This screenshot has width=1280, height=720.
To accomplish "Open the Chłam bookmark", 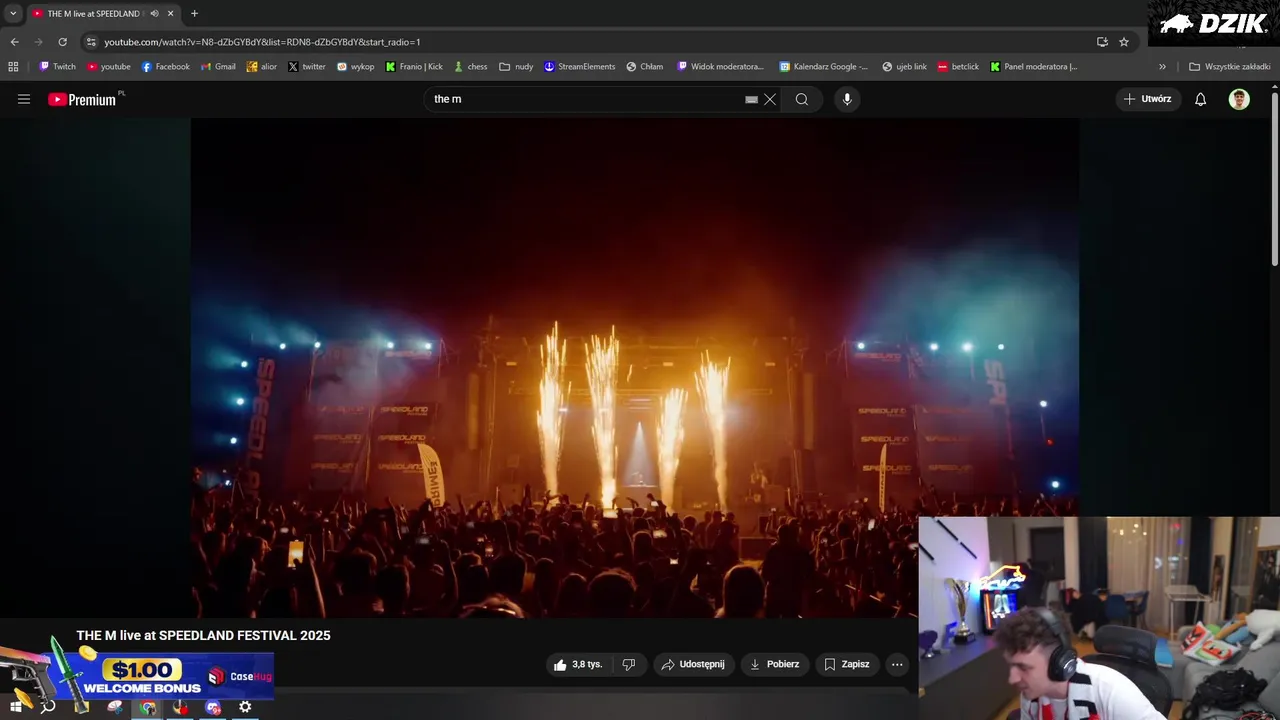I will (645, 67).
